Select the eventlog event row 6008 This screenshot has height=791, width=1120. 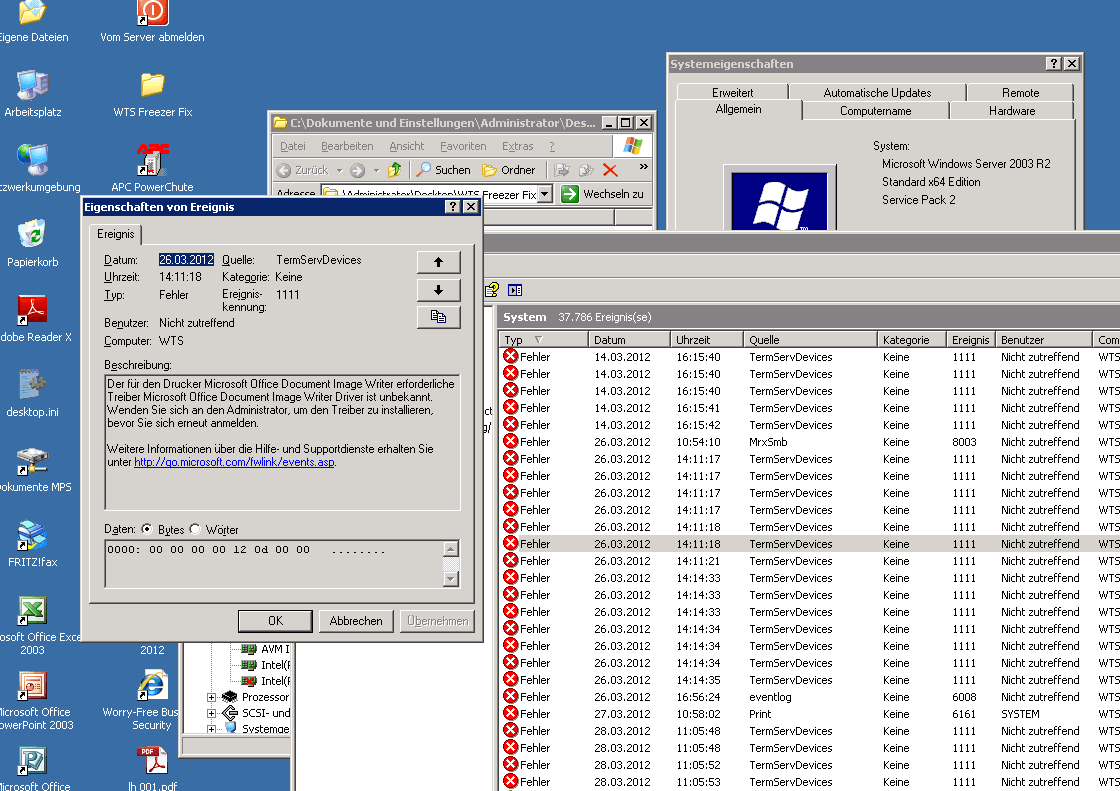click(809, 697)
